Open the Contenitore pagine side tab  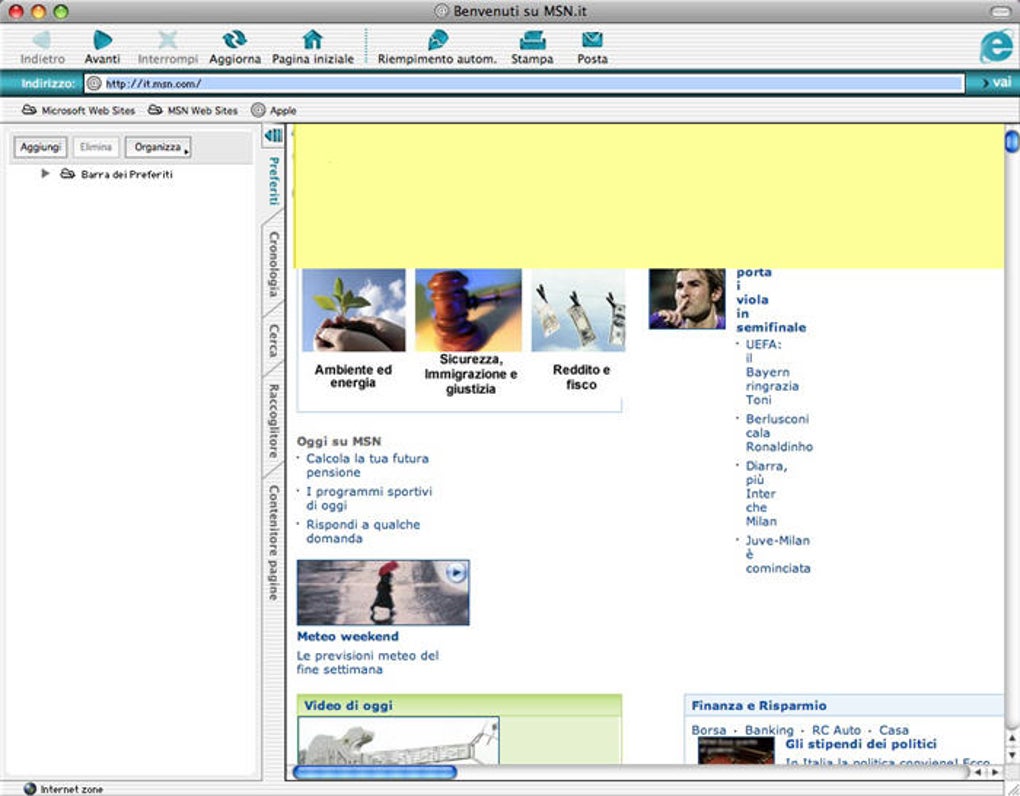273,543
